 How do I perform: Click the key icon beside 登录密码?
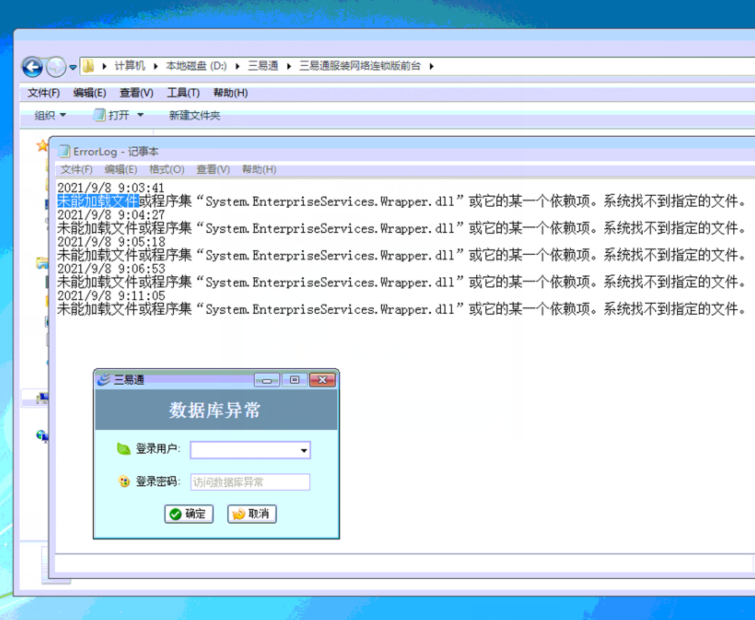(x=124, y=481)
